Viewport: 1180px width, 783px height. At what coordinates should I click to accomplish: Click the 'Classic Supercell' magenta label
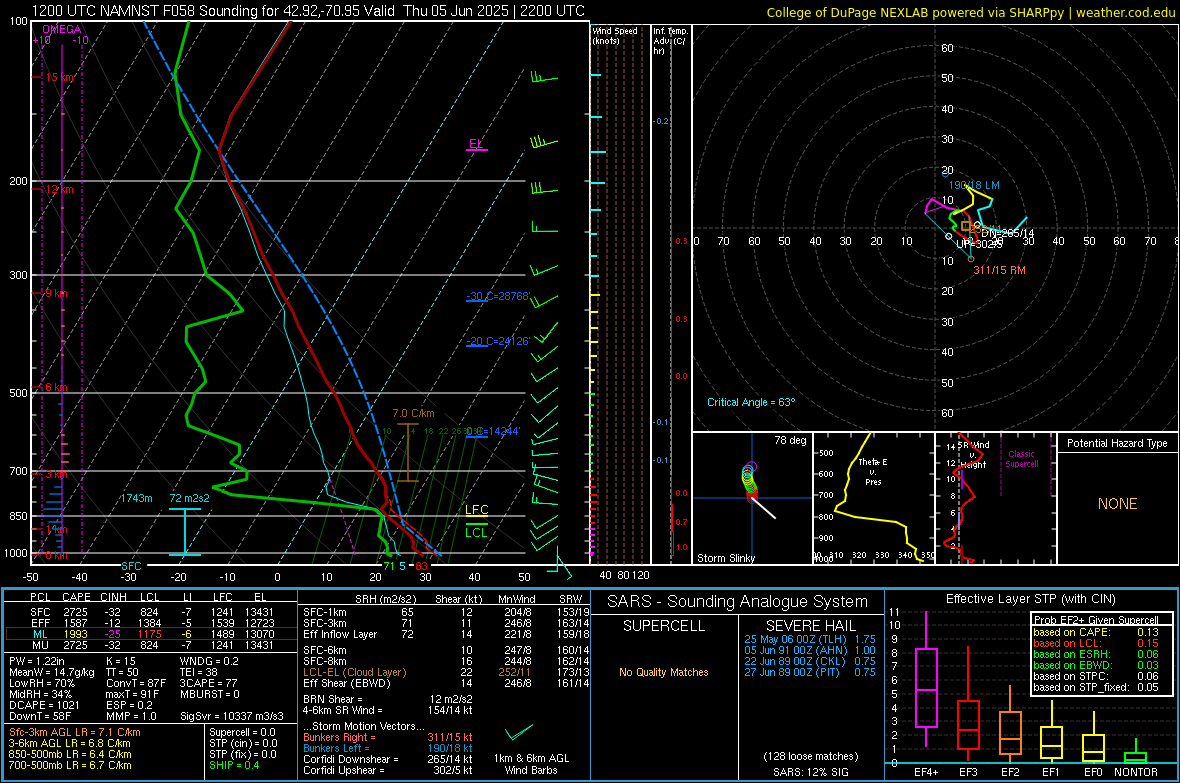tap(1021, 459)
